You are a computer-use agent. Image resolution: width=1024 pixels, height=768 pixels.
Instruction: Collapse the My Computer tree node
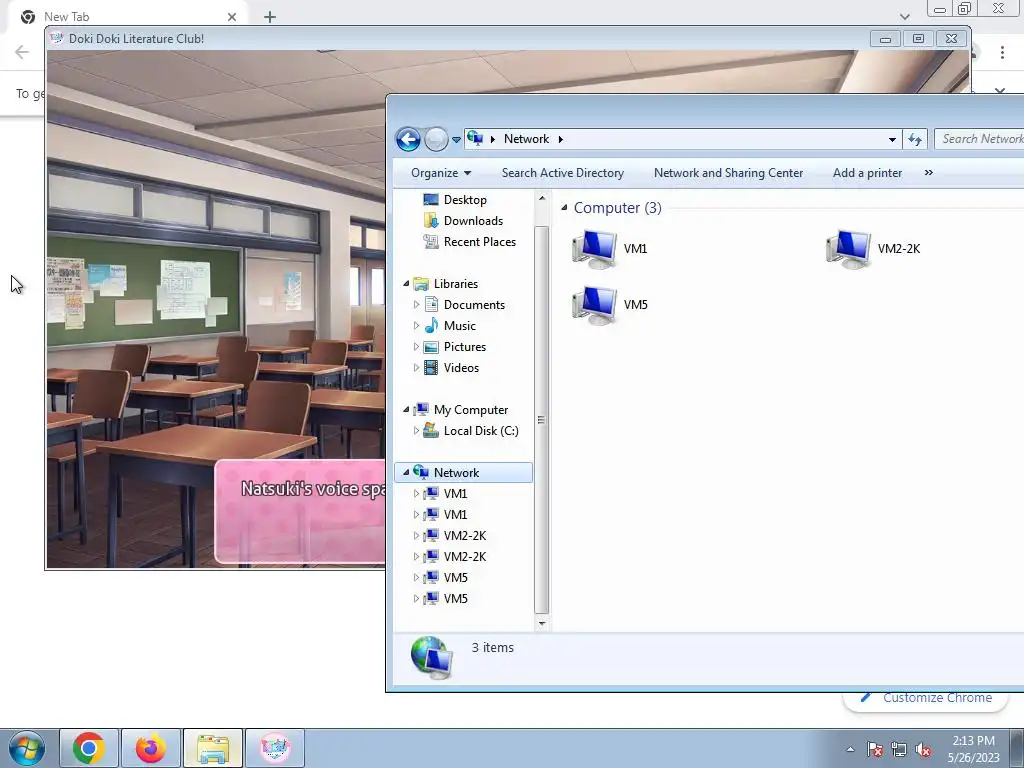(x=406, y=409)
